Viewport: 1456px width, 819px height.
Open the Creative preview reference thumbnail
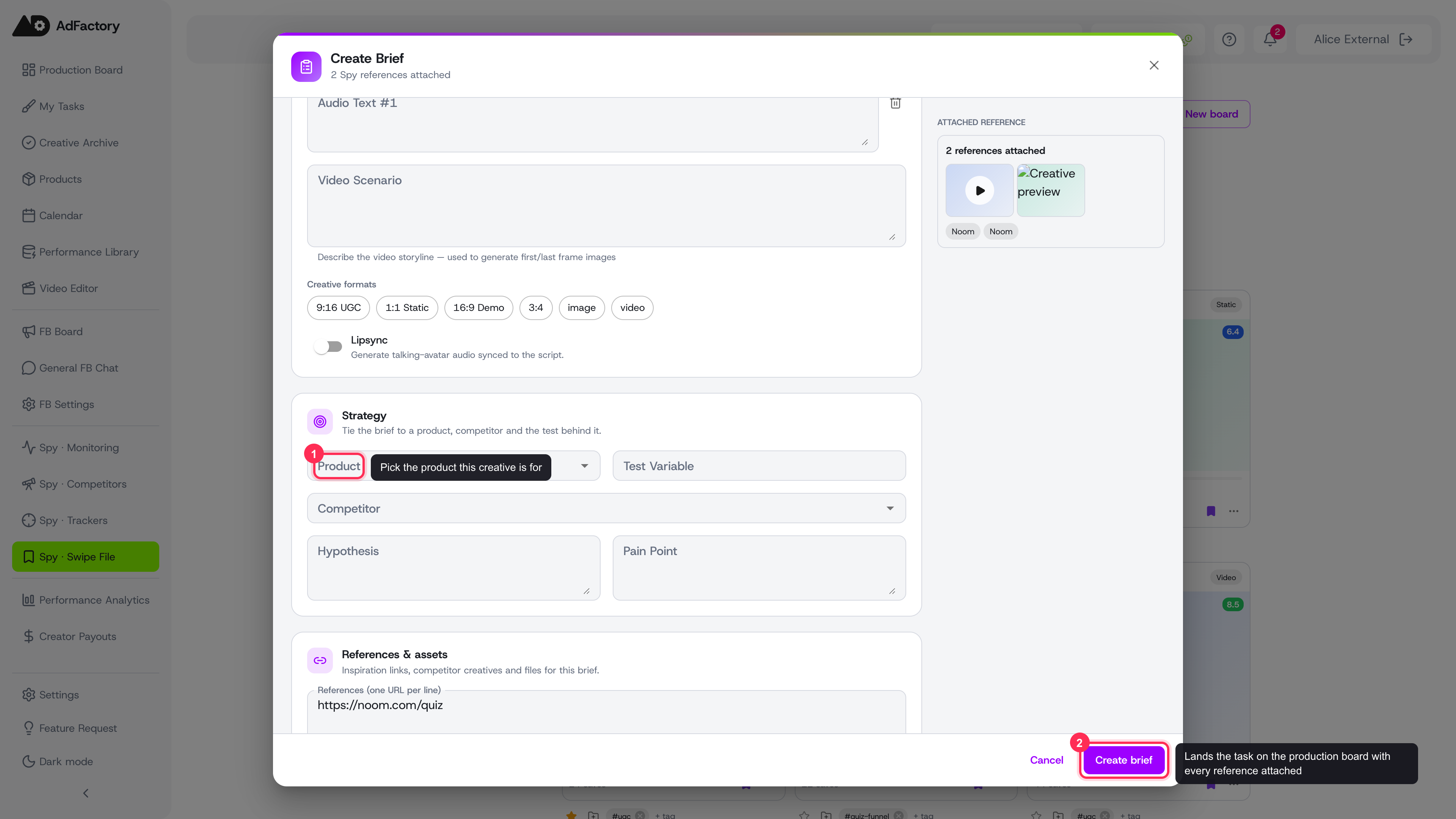tap(1050, 190)
